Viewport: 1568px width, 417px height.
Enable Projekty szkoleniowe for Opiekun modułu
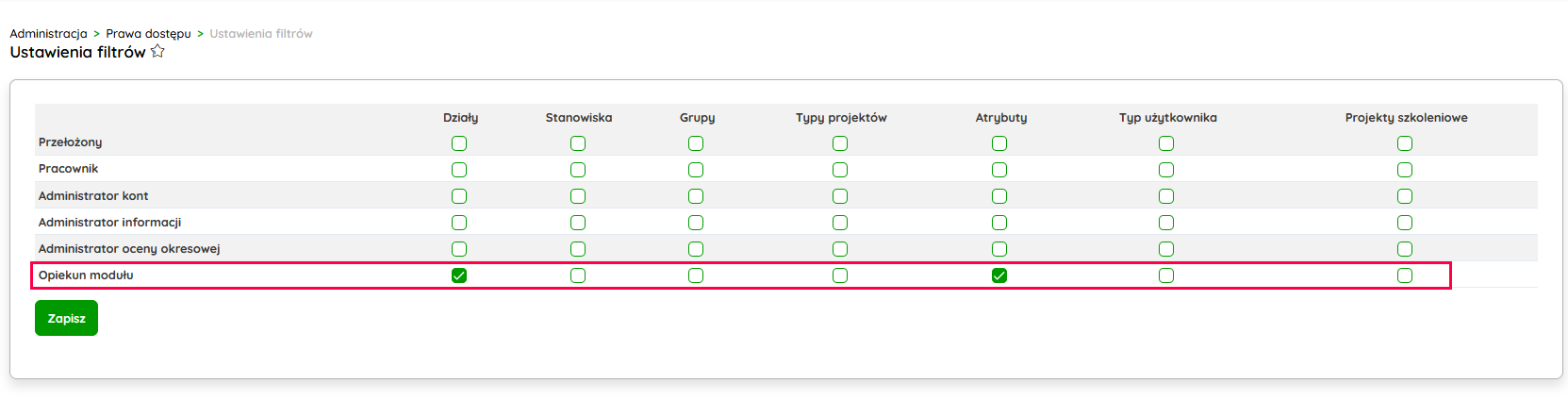click(1405, 275)
